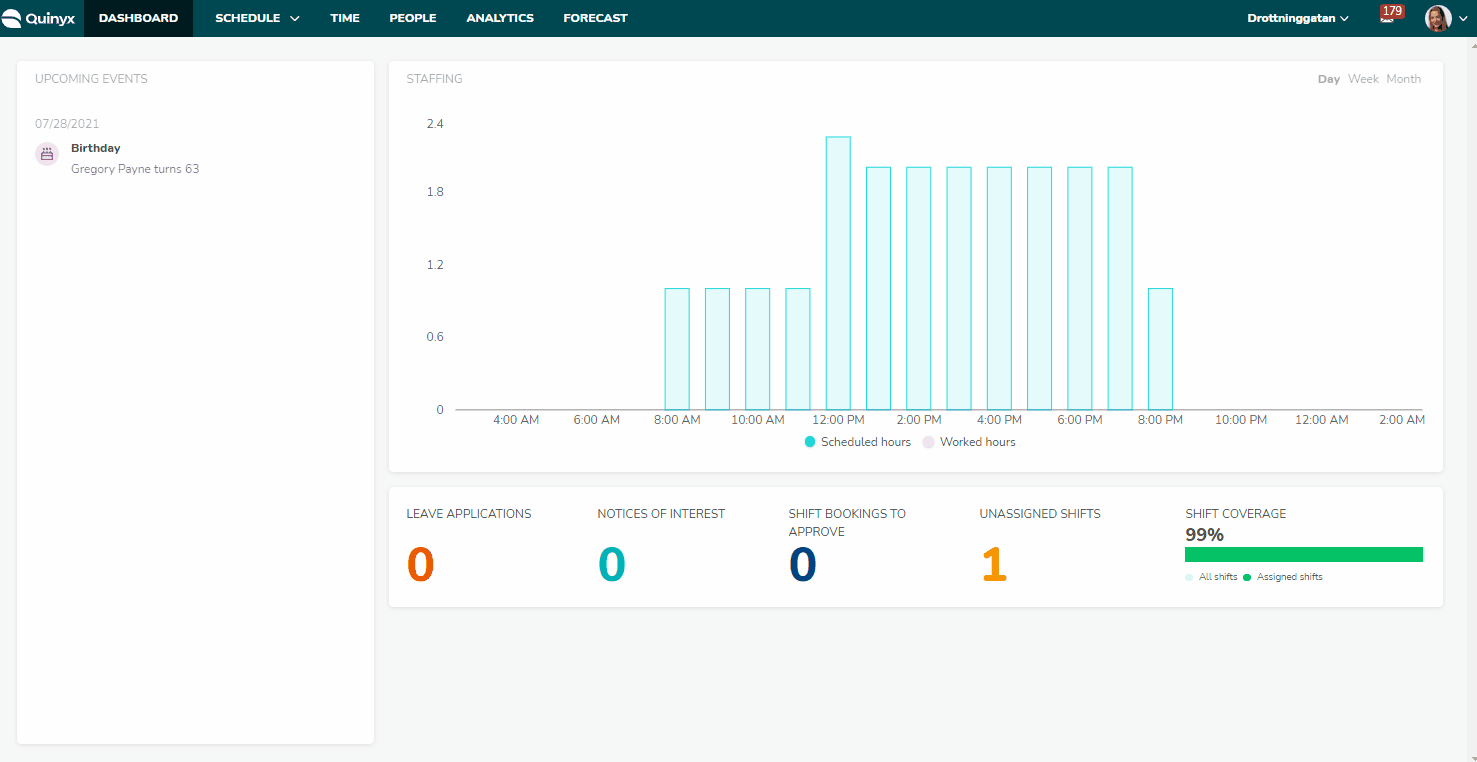Open the Drottninggatan unit selector
The image size is (1477, 762).
(x=1298, y=18)
